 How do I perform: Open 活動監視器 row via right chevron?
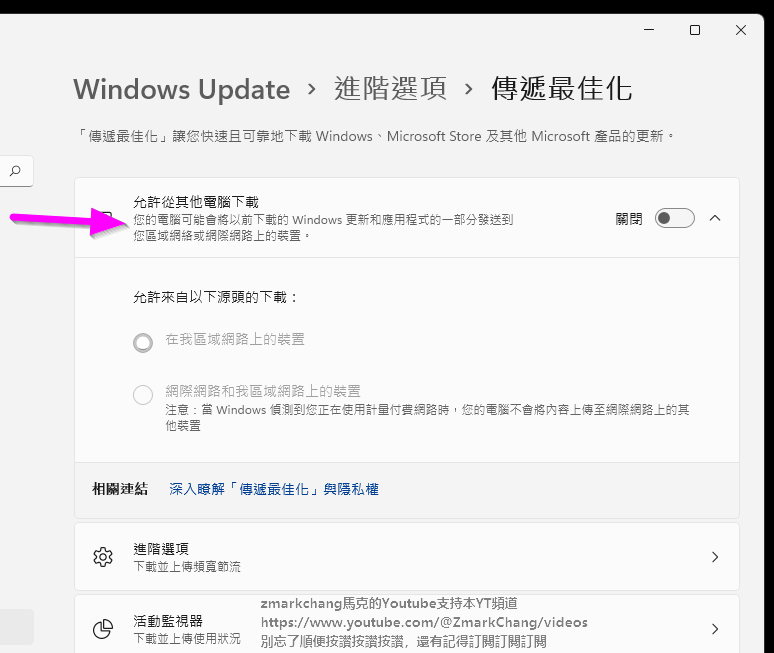[x=715, y=629]
